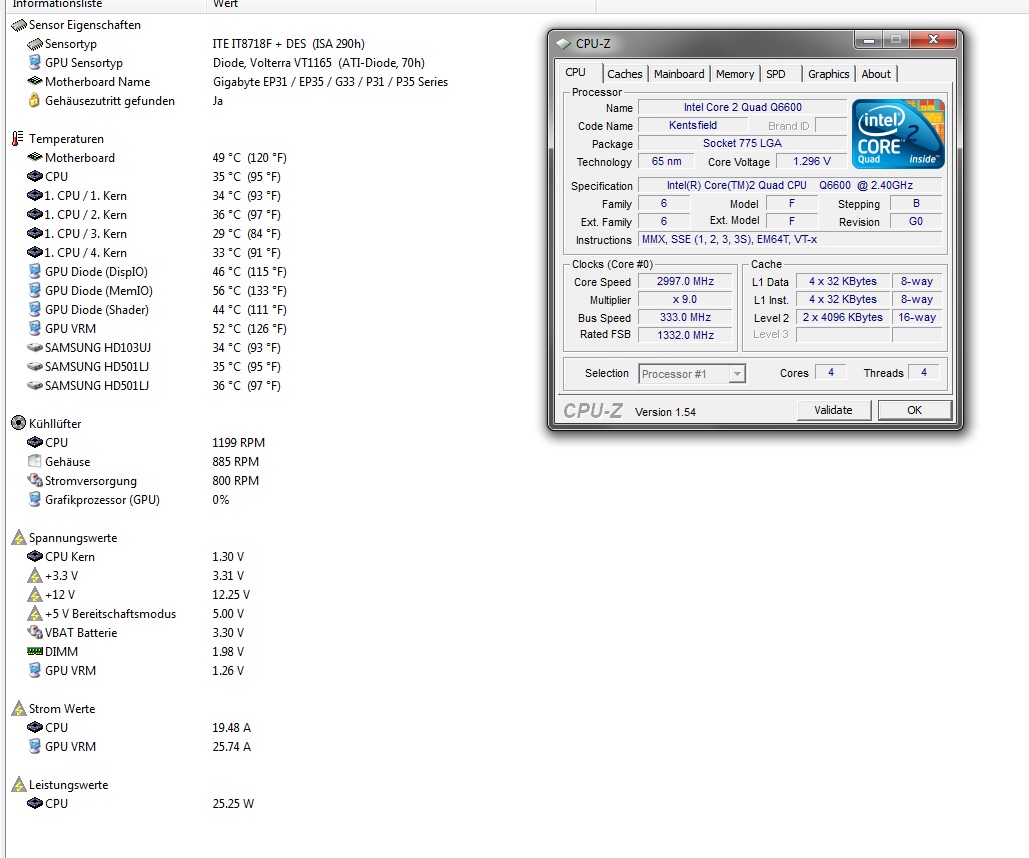Click the Gigabyte EP31 motherboard name value
Screen dimensions: 1029x858
pos(330,82)
